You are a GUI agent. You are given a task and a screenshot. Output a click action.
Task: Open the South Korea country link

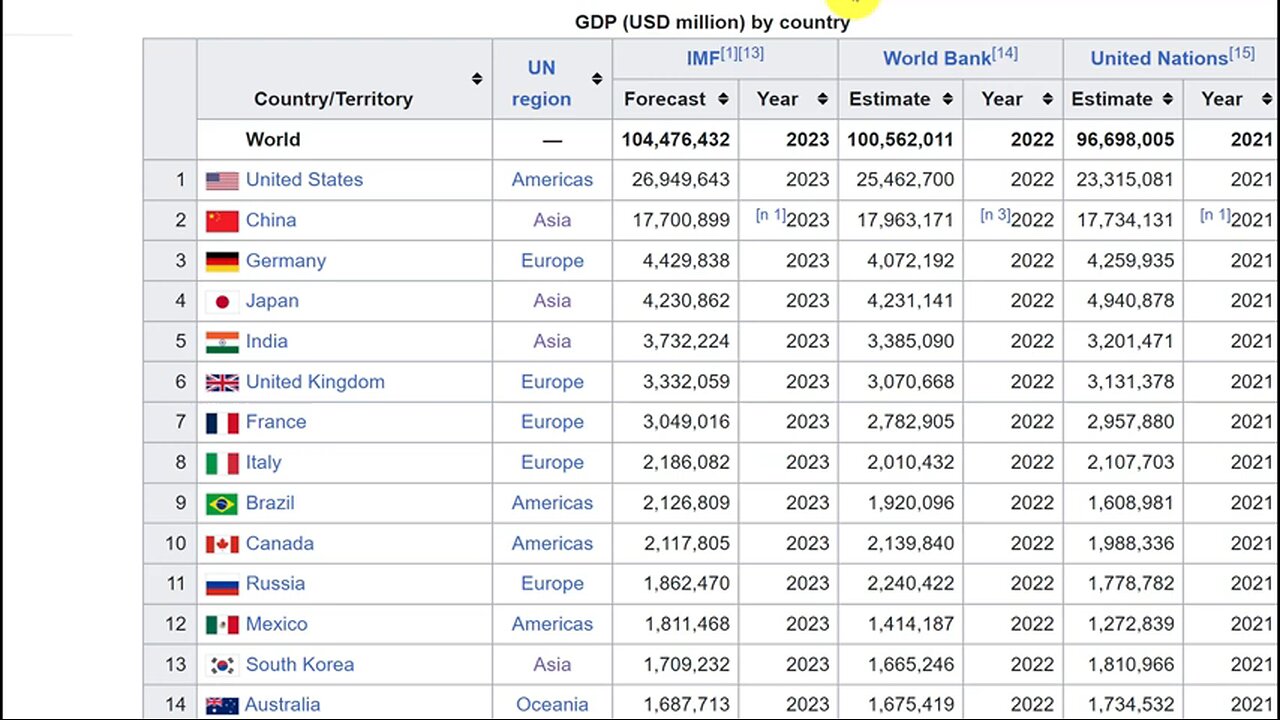[300, 665]
